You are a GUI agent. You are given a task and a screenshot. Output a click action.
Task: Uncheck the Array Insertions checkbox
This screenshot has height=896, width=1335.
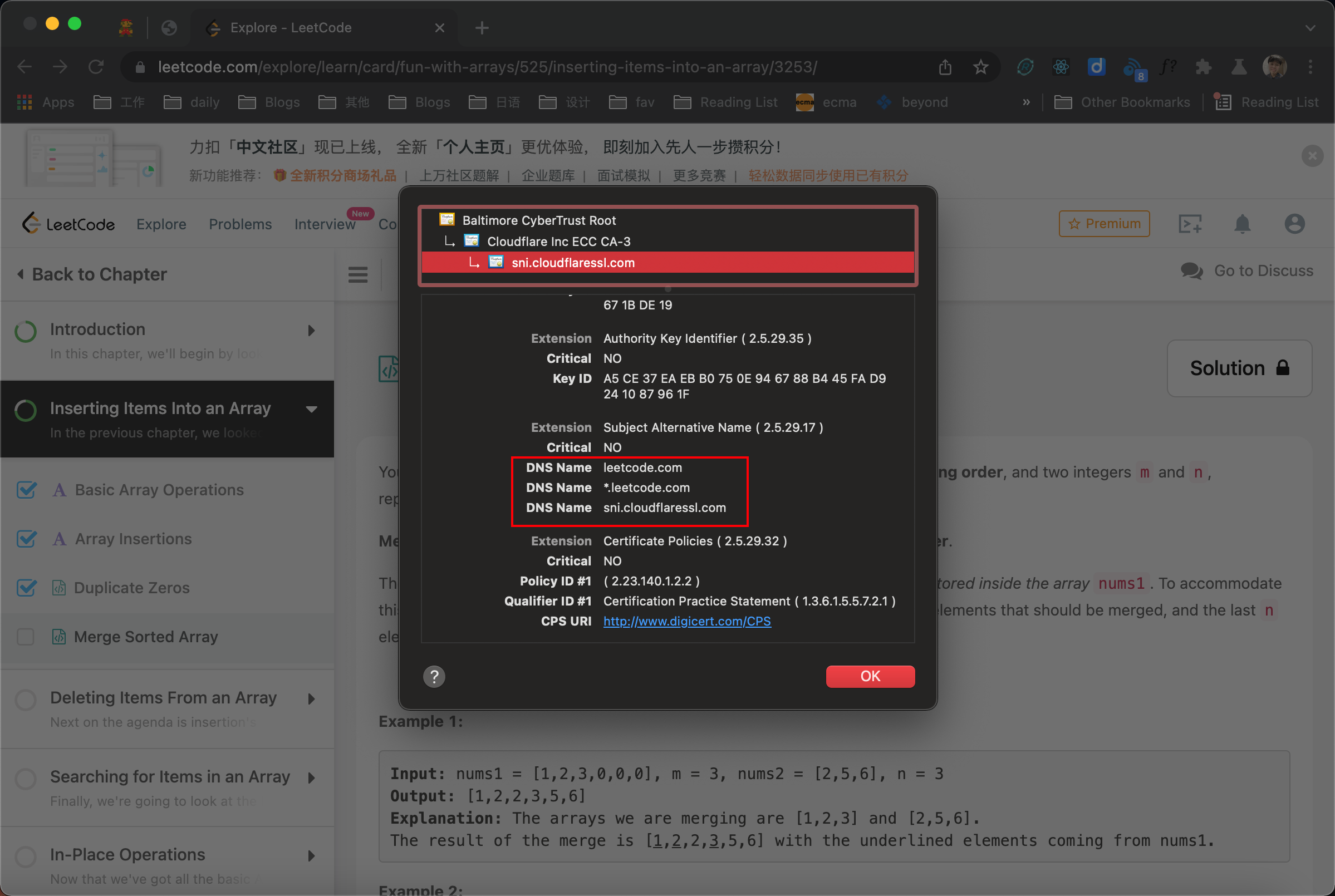(x=26, y=539)
